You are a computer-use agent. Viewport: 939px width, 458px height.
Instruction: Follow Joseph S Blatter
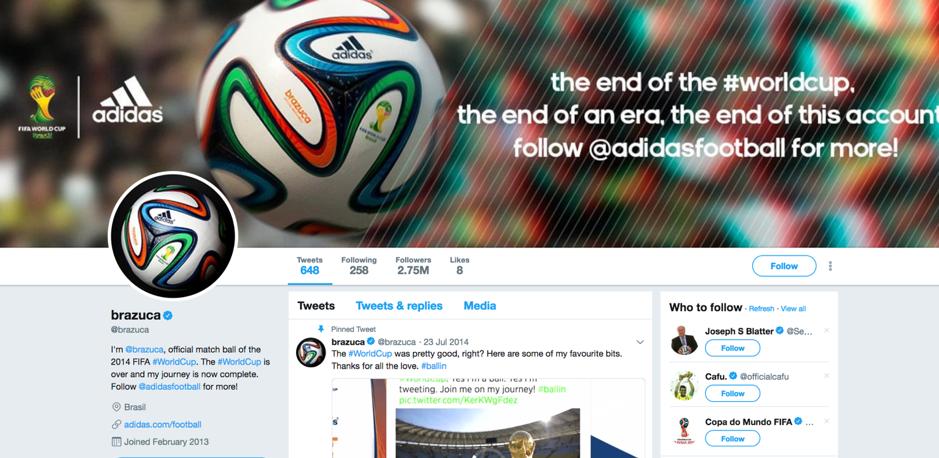tap(732, 348)
